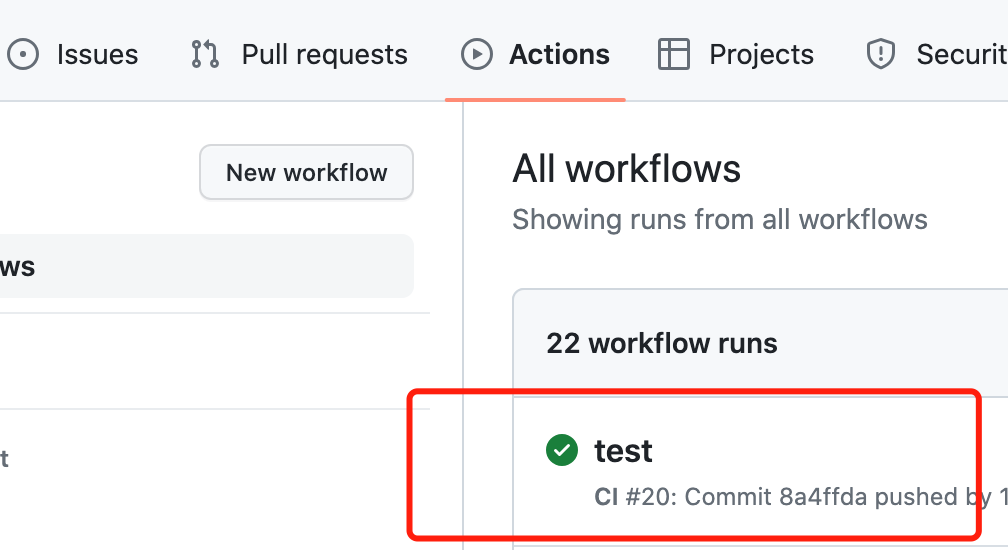Image resolution: width=1008 pixels, height=550 pixels.
Task: Open the Security tab label
Action: click(961, 54)
